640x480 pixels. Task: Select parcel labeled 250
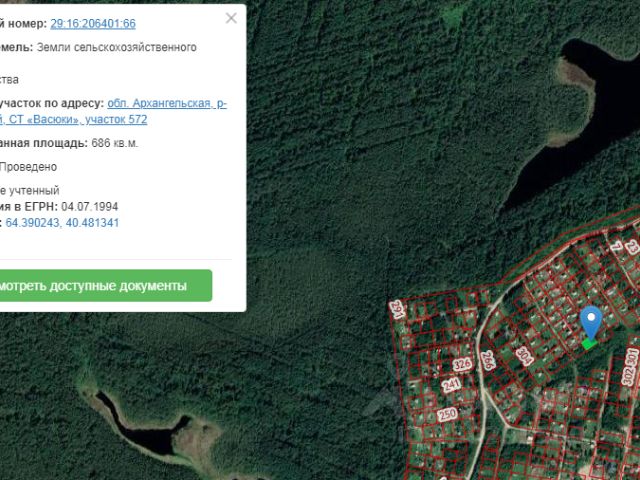pos(447,413)
